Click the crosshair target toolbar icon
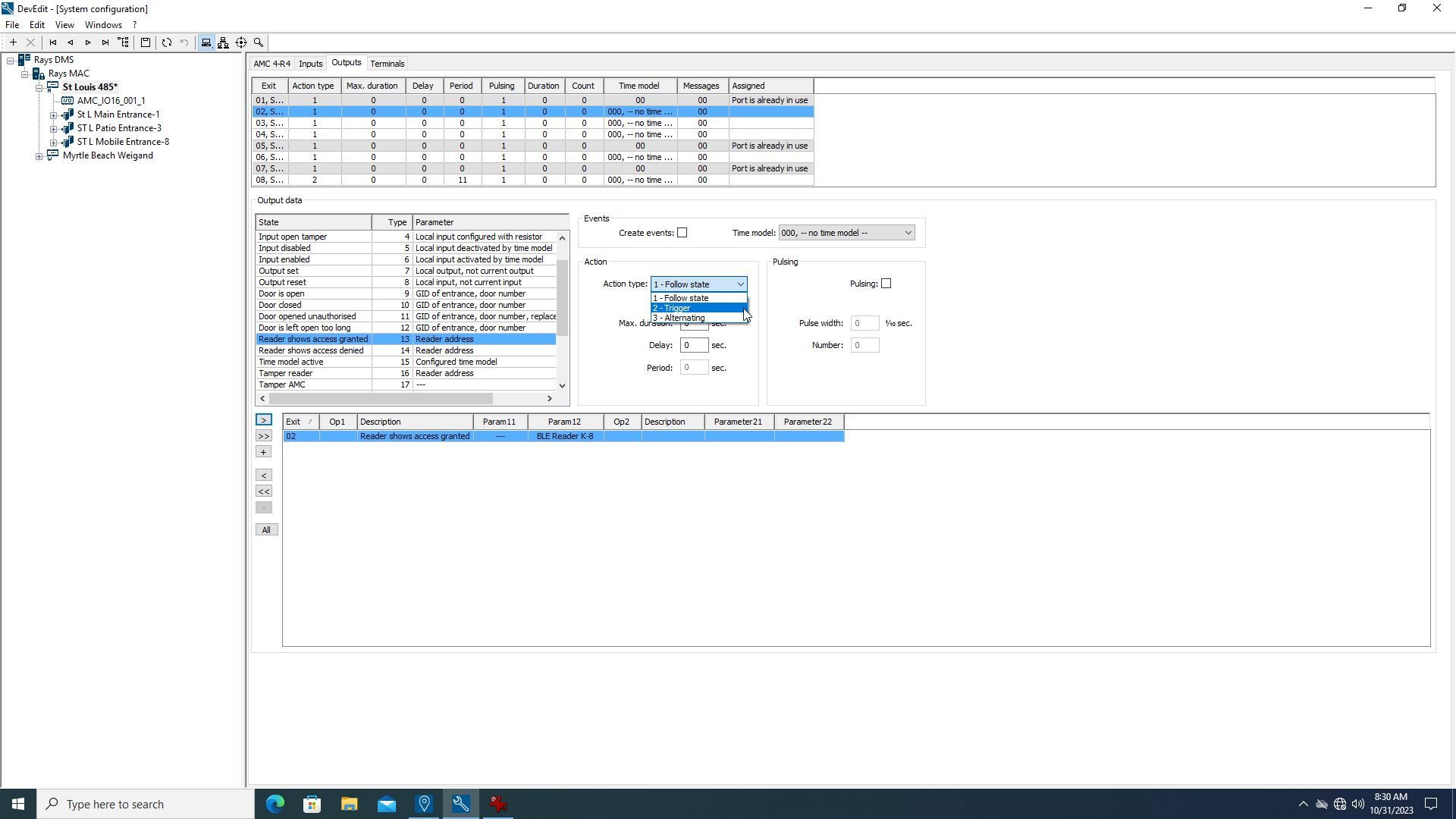The image size is (1456, 819). (241, 42)
